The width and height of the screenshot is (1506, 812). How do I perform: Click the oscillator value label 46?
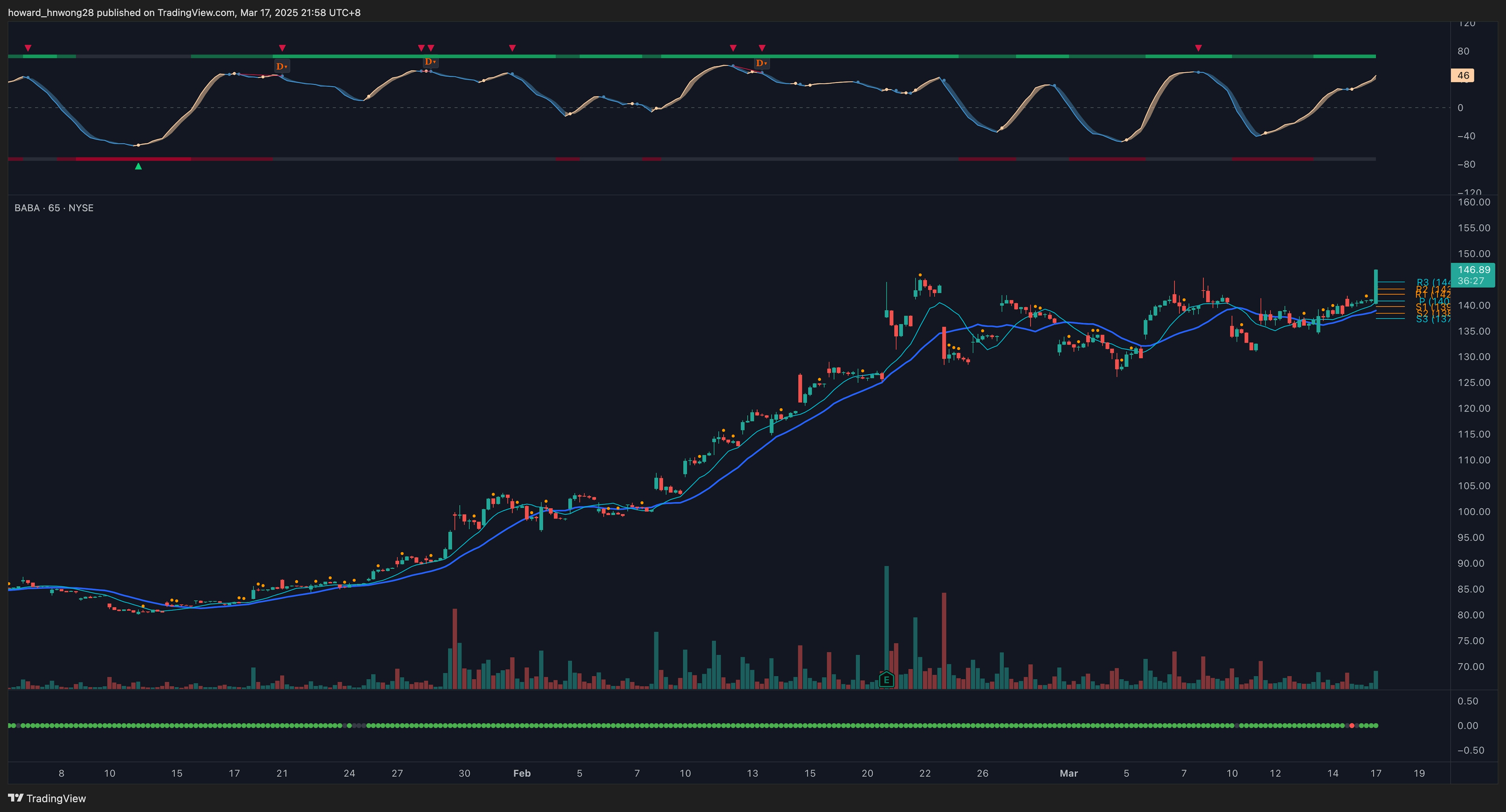[1463, 75]
